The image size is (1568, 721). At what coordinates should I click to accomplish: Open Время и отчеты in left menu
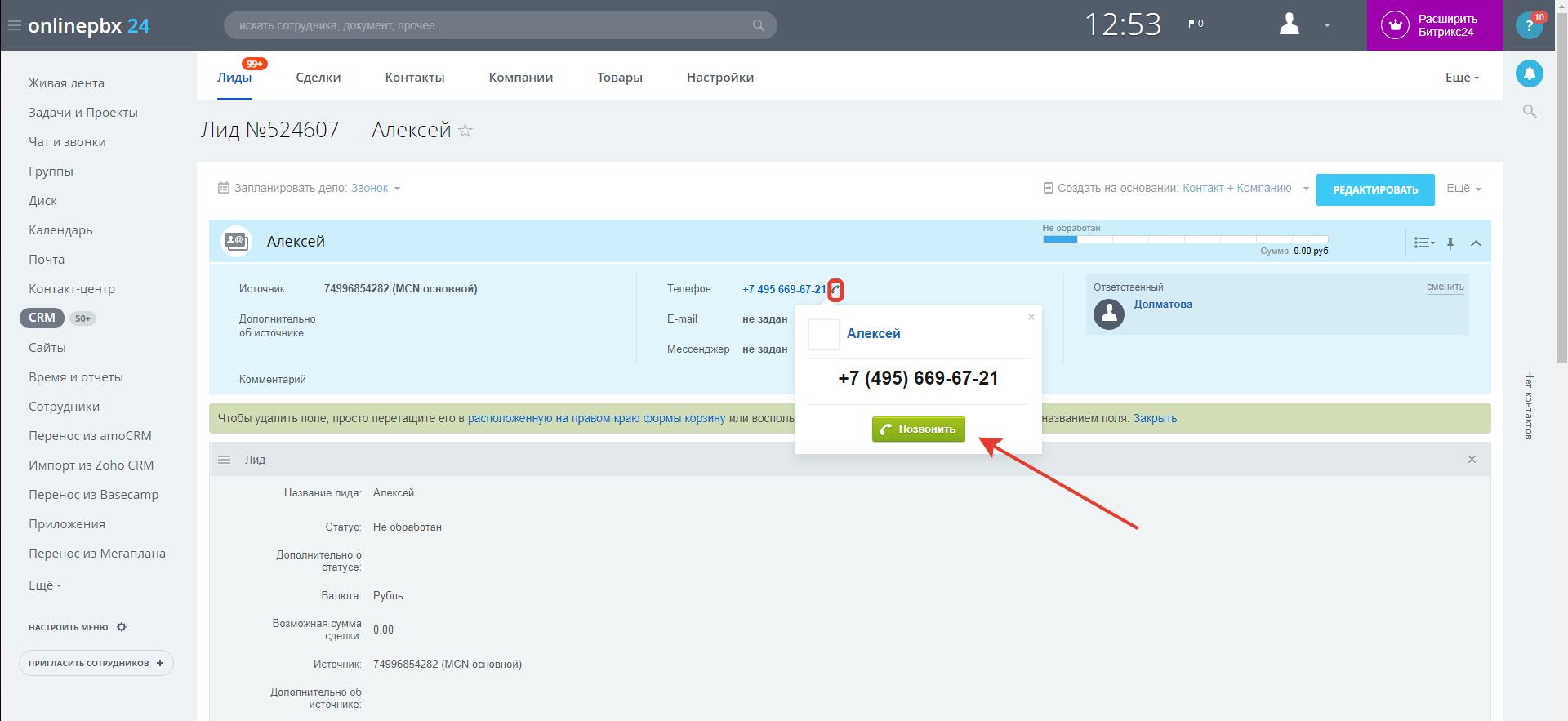click(x=76, y=377)
